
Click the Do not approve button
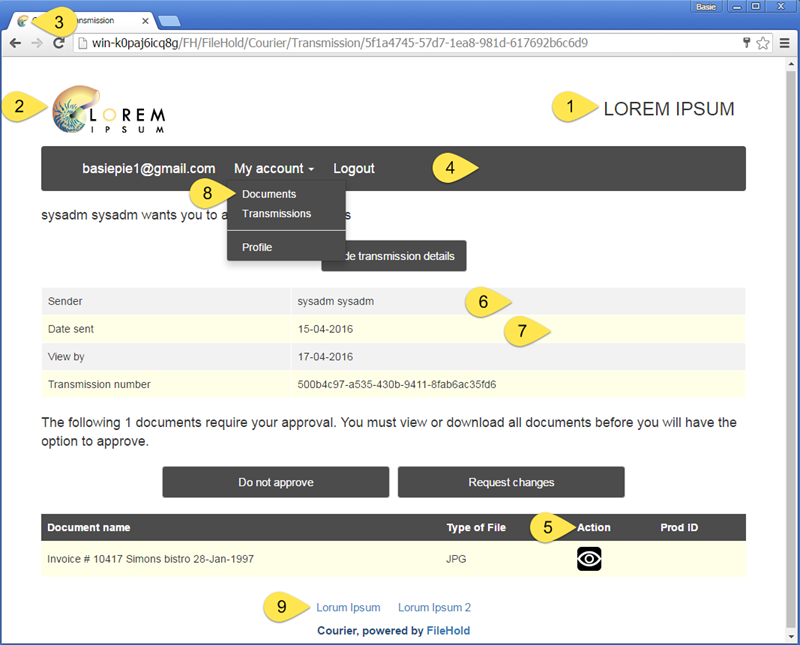point(275,481)
